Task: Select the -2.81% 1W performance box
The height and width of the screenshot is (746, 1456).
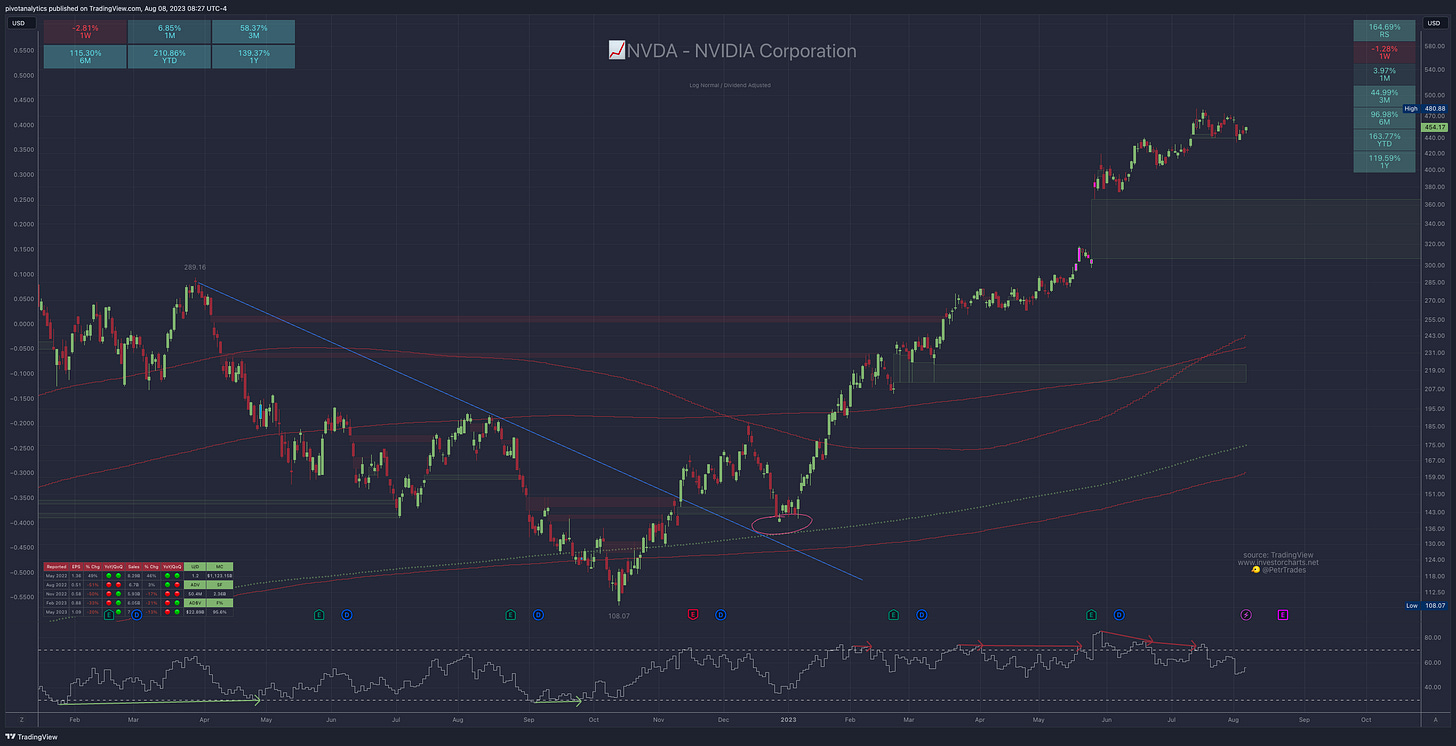Action: [x=84, y=31]
